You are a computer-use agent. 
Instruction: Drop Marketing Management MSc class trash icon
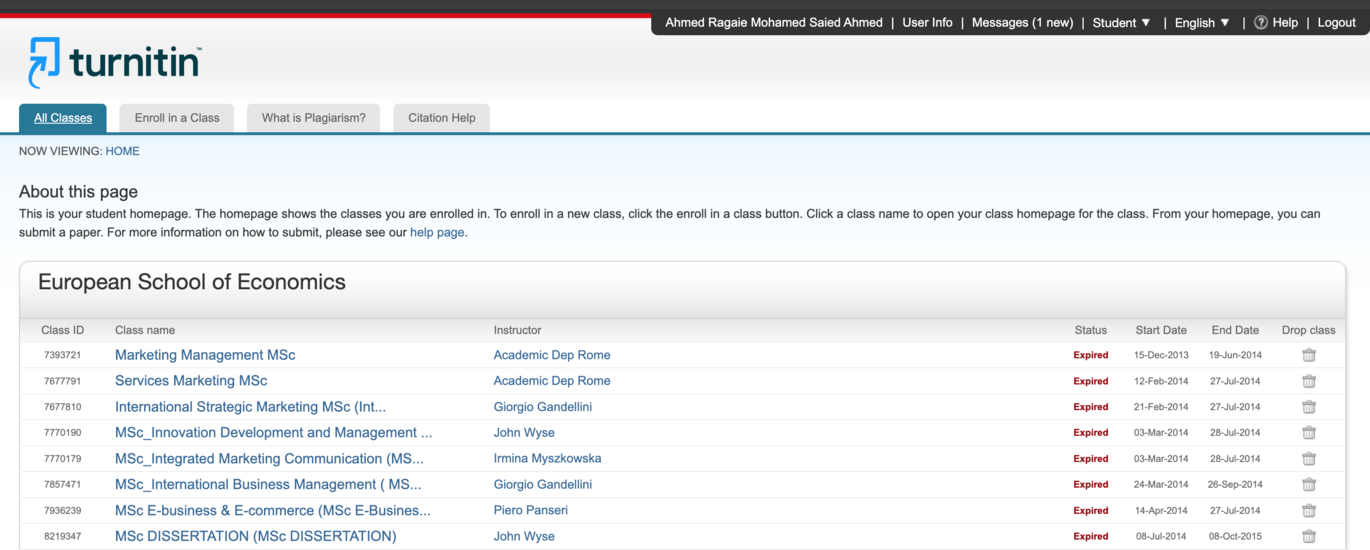(x=1309, y=355)
